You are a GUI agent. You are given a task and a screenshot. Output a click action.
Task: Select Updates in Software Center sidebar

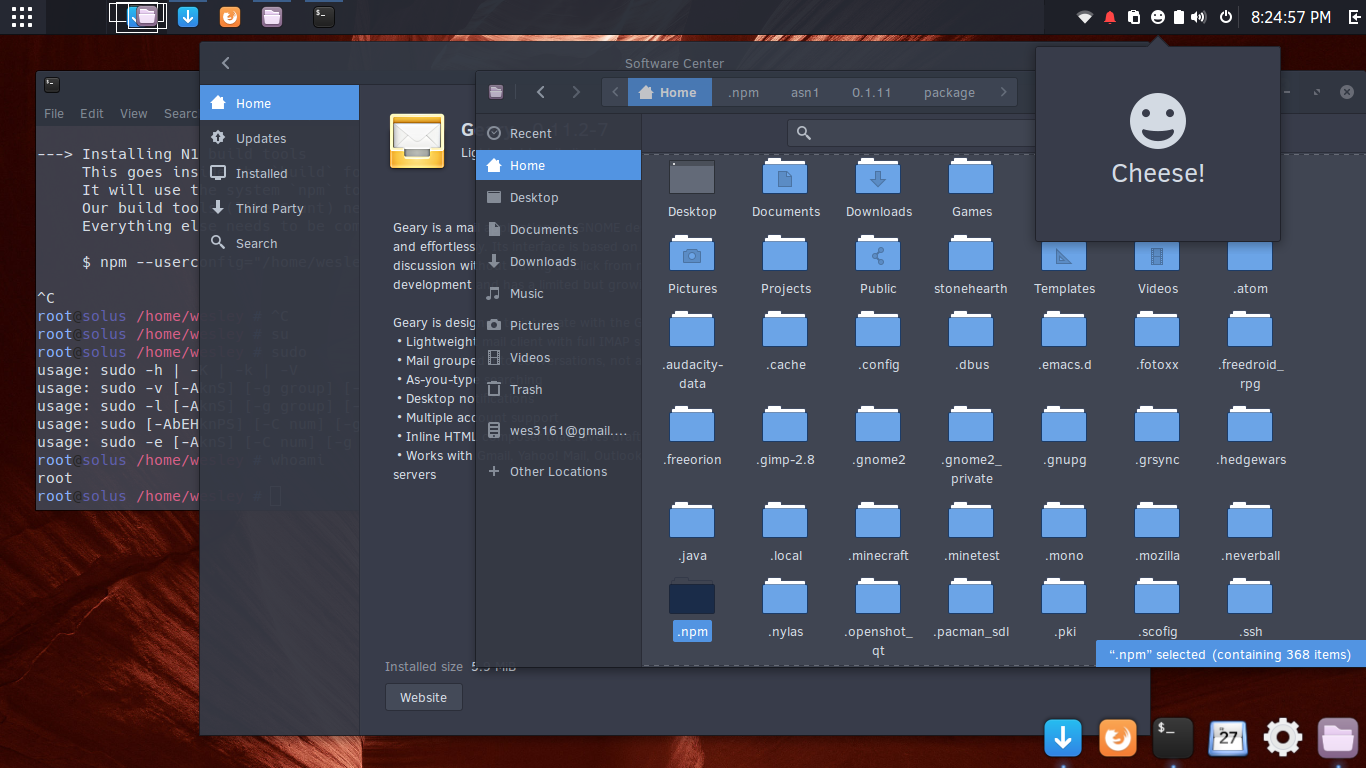(x=279, y=138)
